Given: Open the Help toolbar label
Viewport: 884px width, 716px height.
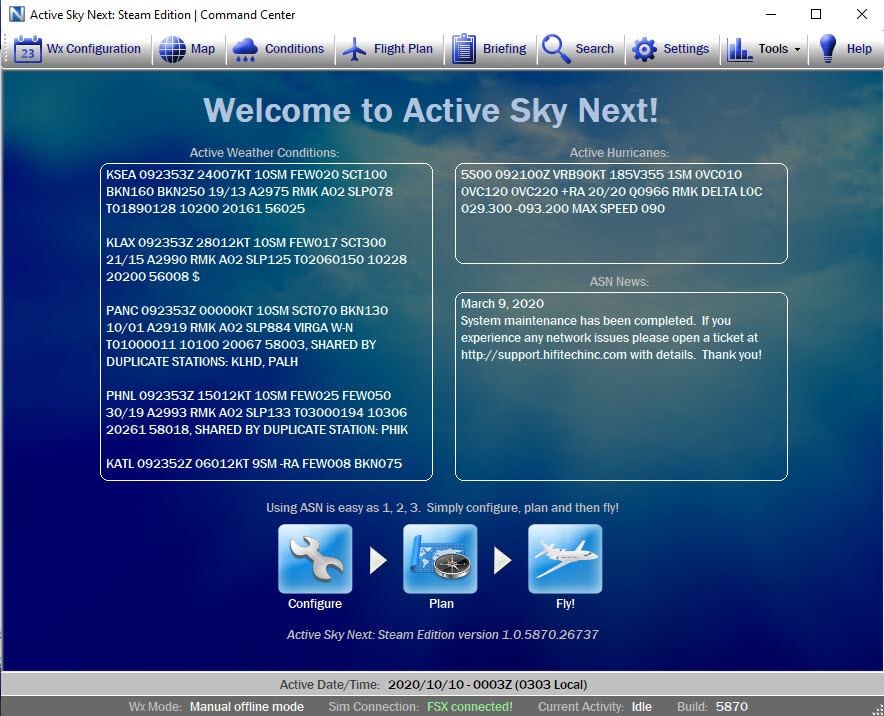Looking at the screenshot, I should click(x=859, y=49).
